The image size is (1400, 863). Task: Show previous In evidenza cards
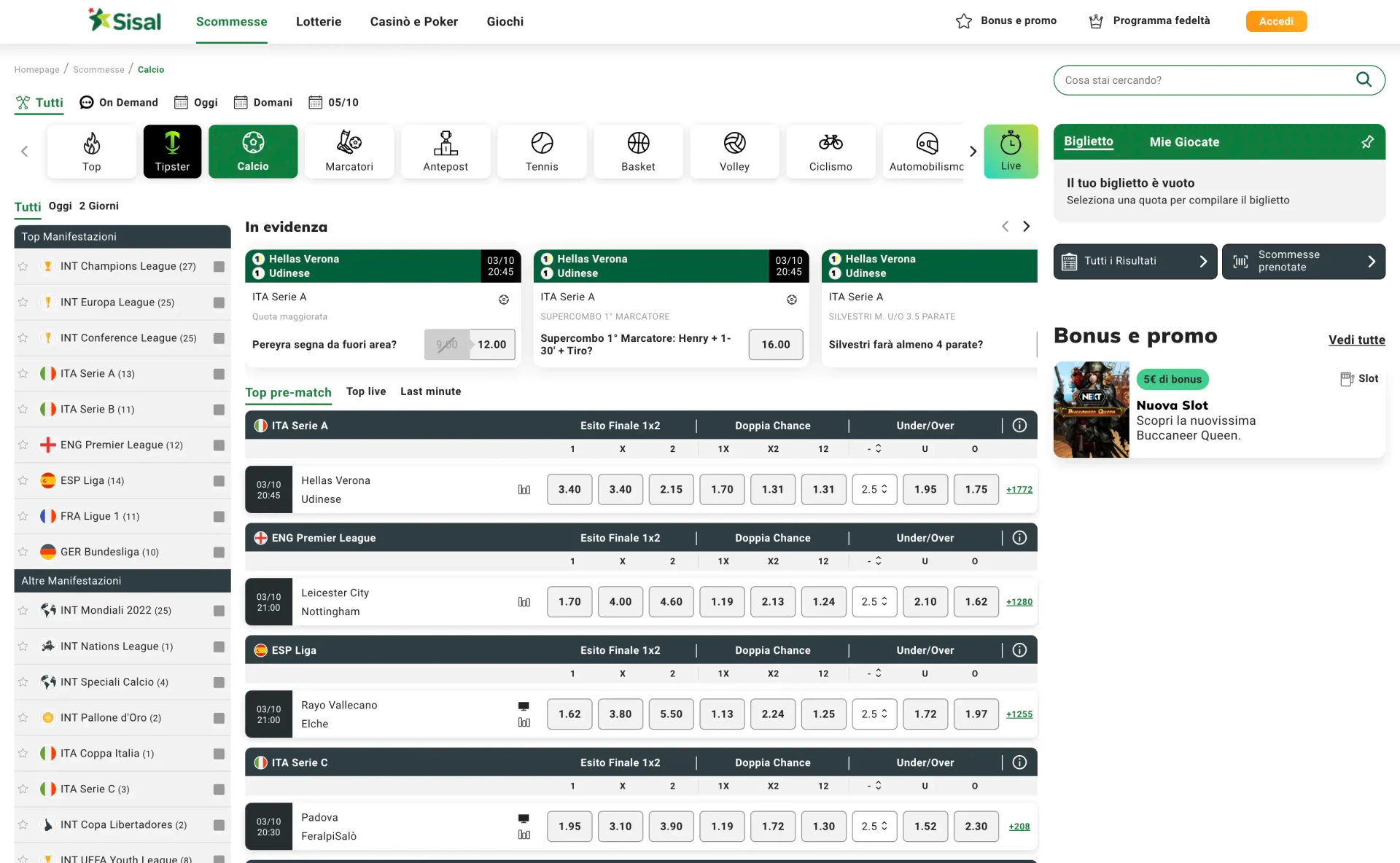(x=1005, y=226)
